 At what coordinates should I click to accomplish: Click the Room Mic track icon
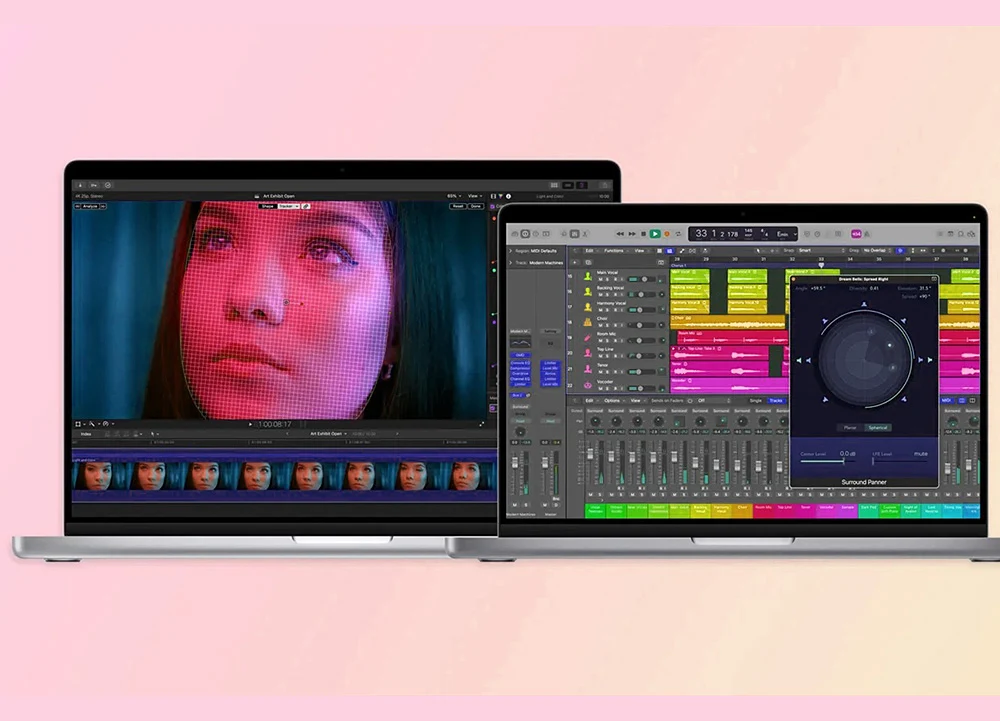click(x=587, y=338)
